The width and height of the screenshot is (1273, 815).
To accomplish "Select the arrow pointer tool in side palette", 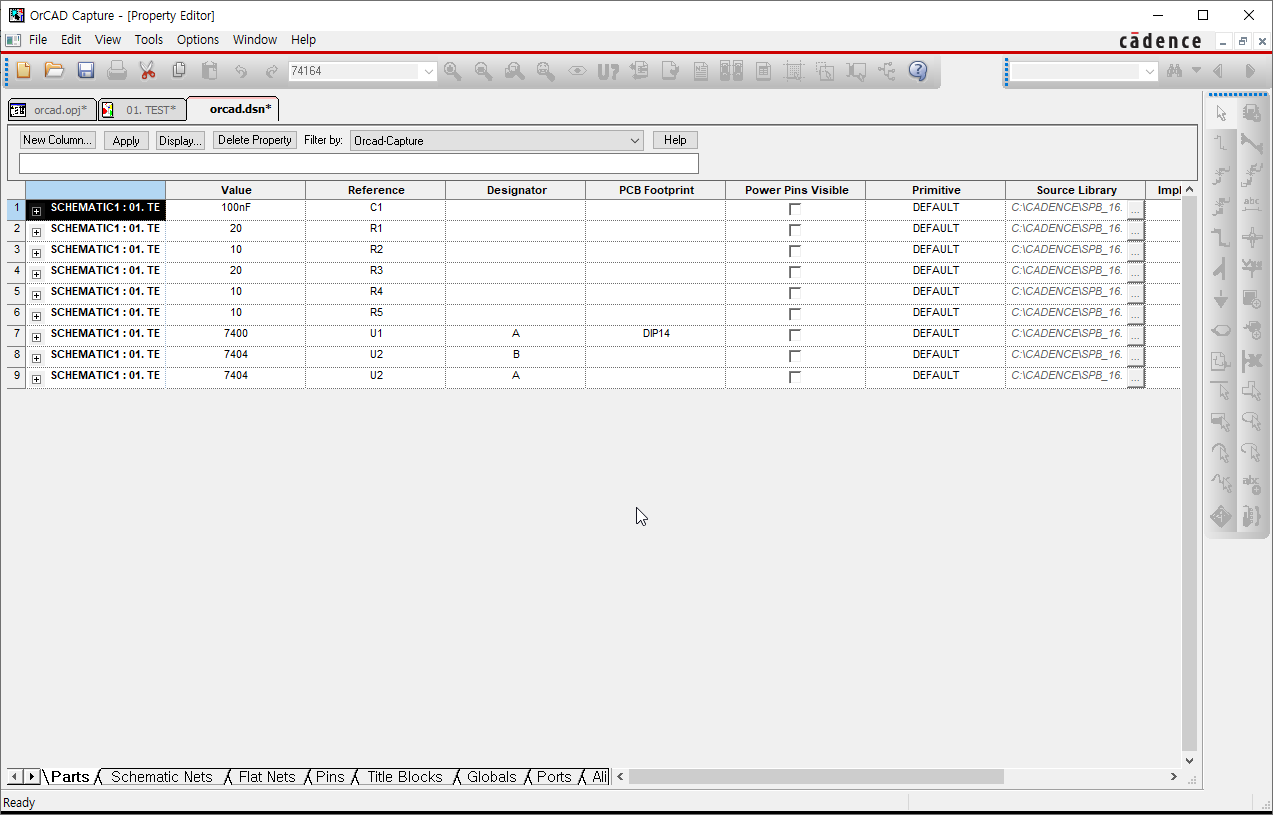I will pos(1221,114).
